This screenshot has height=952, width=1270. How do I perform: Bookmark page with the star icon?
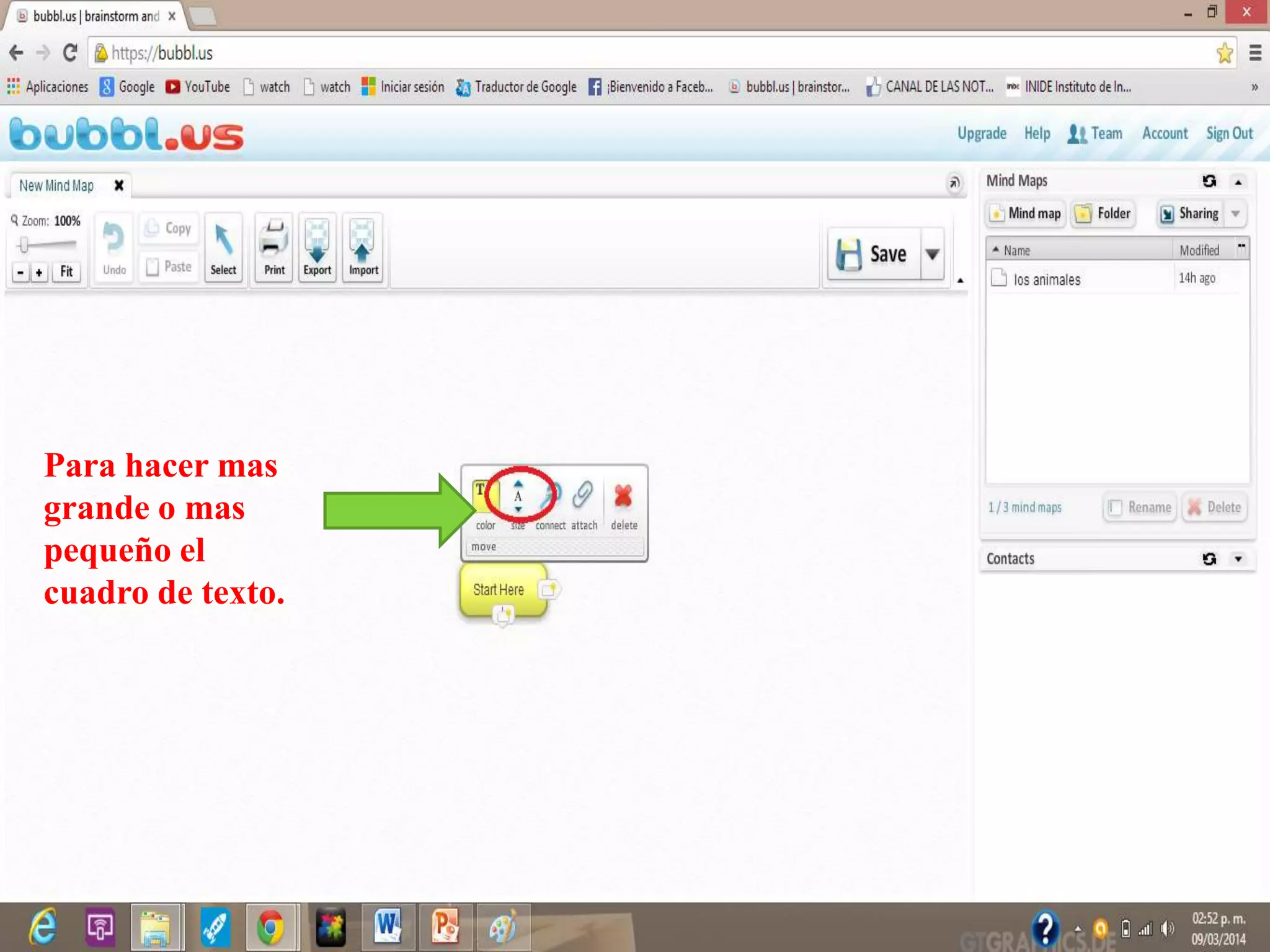point(1224,53)
